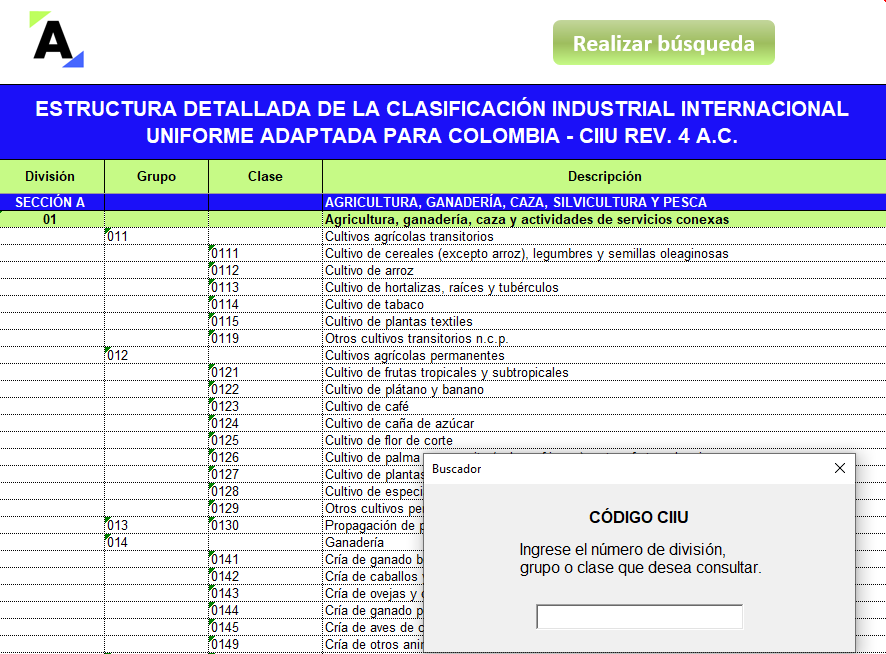Select class cell 0112
Viewport: 886px width, 654px height.
click(x=266, y=270)
